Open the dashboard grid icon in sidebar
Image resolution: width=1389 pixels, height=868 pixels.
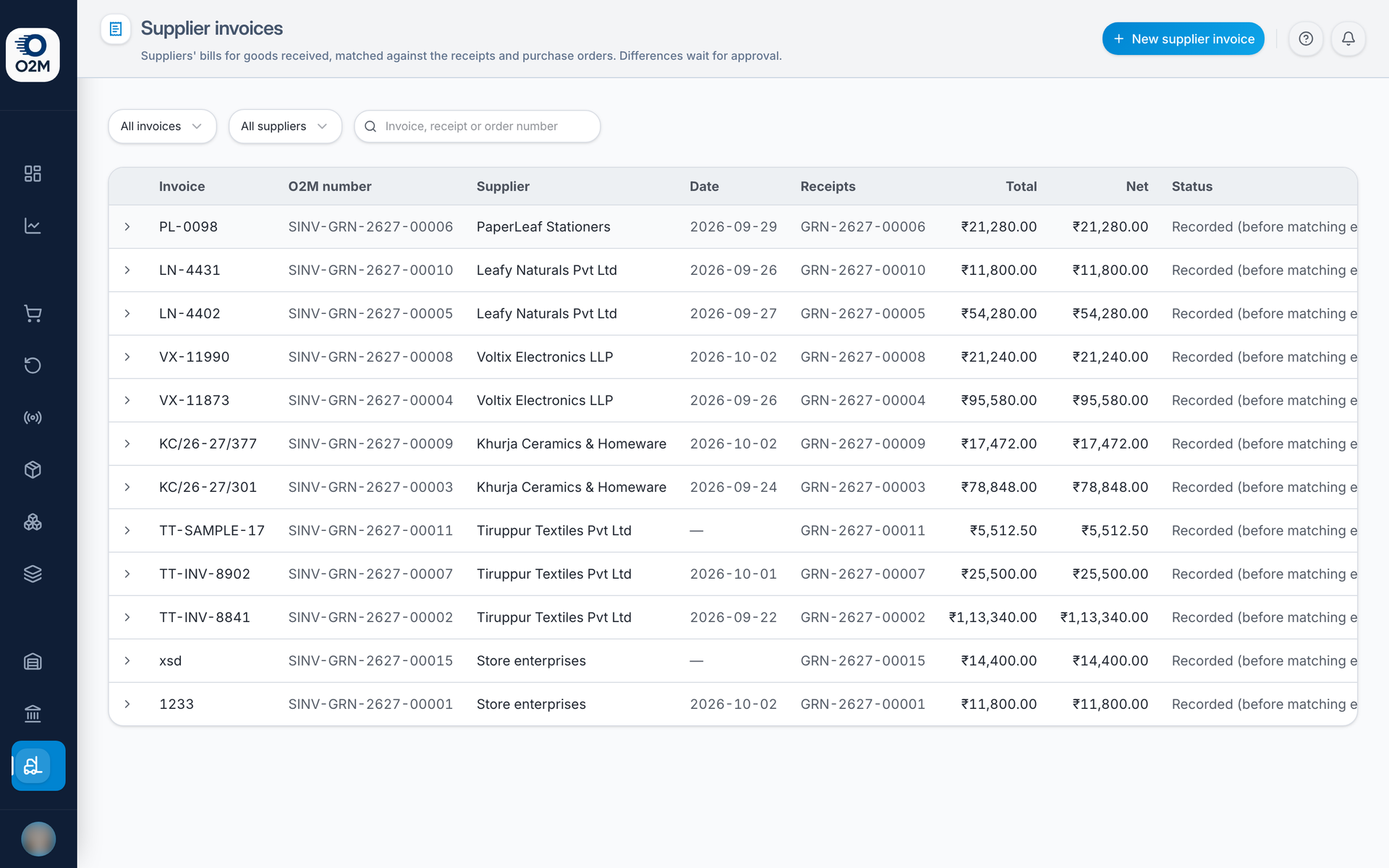pyautogui.click(x=33, y=174)
